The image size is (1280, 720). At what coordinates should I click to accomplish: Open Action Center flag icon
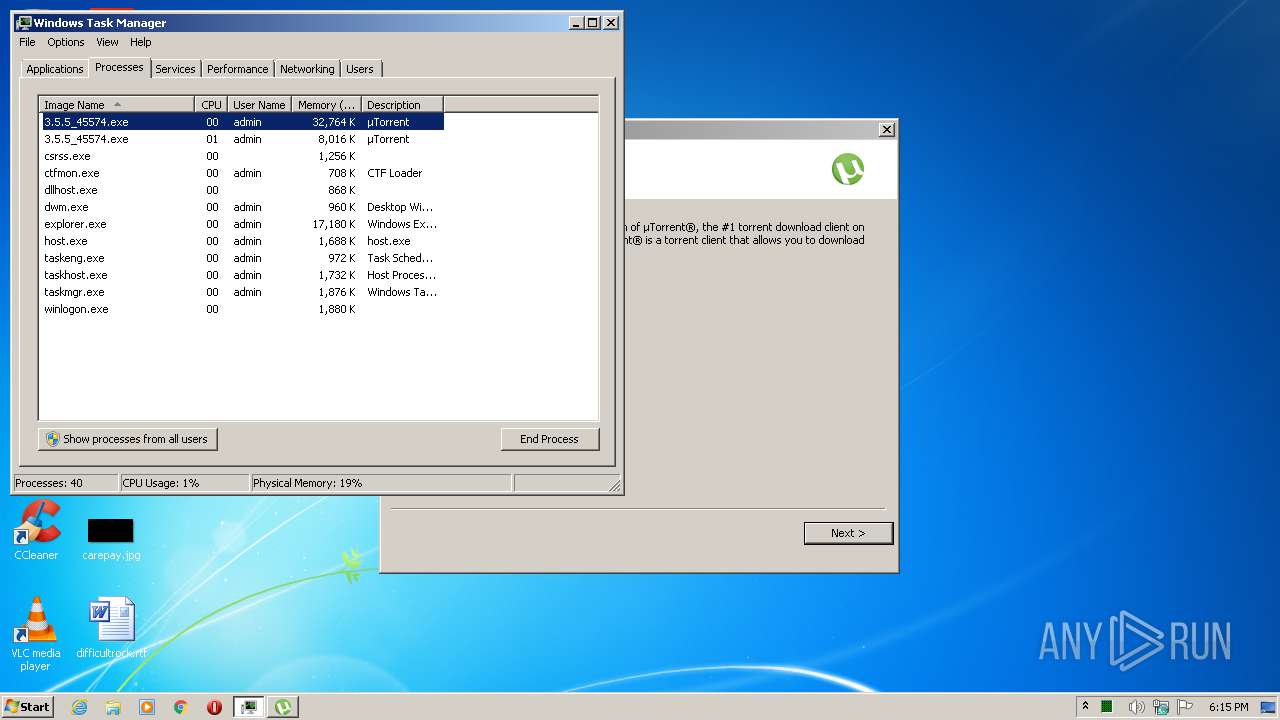click(1185, 707)
